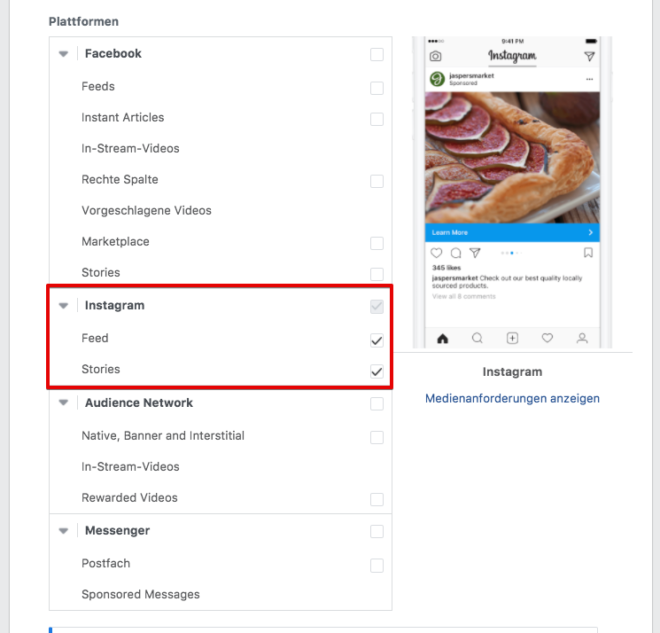Collapse the Messenger placements section
The image size is (660, 633).
[64, 531]
